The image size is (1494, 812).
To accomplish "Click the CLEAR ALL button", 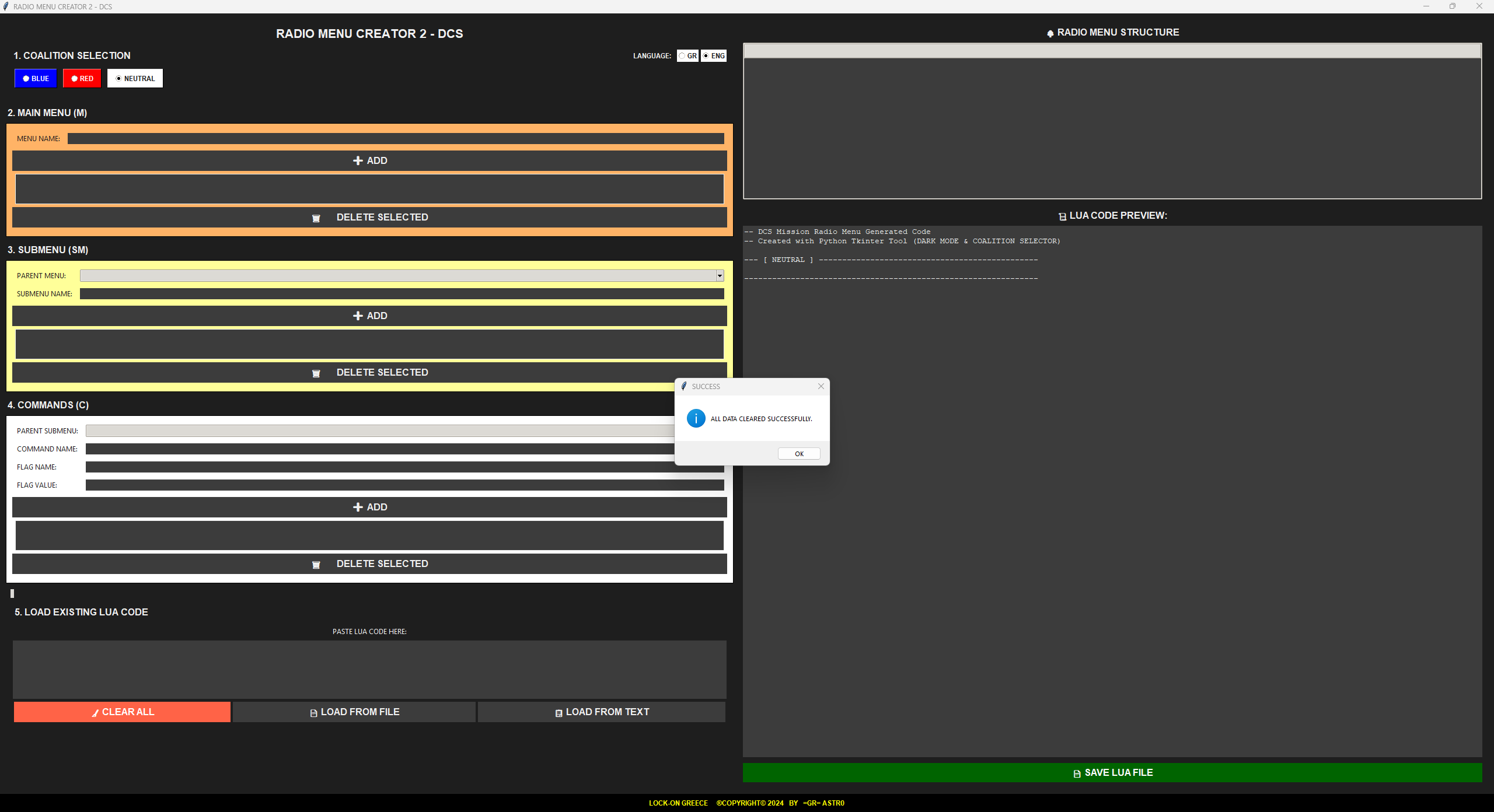I will click(122, 712).
